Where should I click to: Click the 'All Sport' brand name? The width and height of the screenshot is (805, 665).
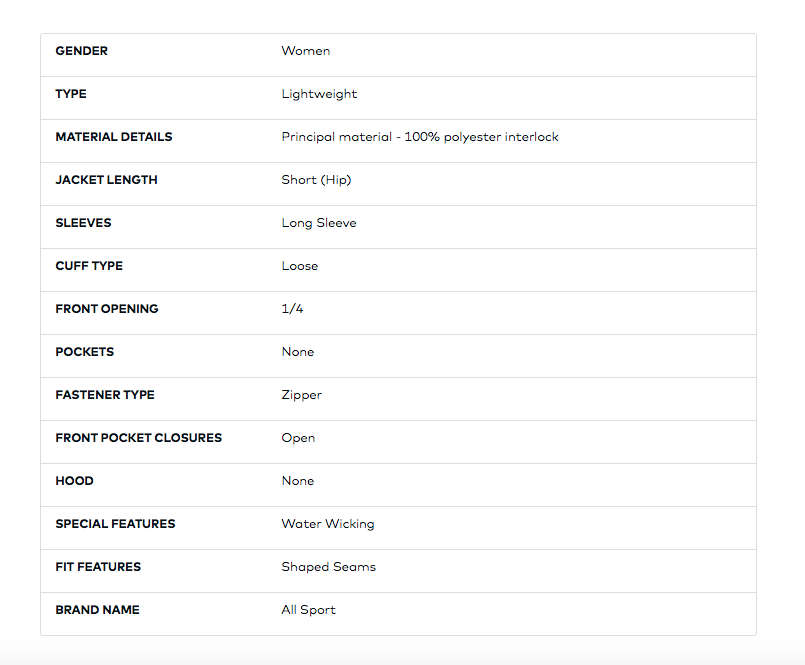pos(308,610)
